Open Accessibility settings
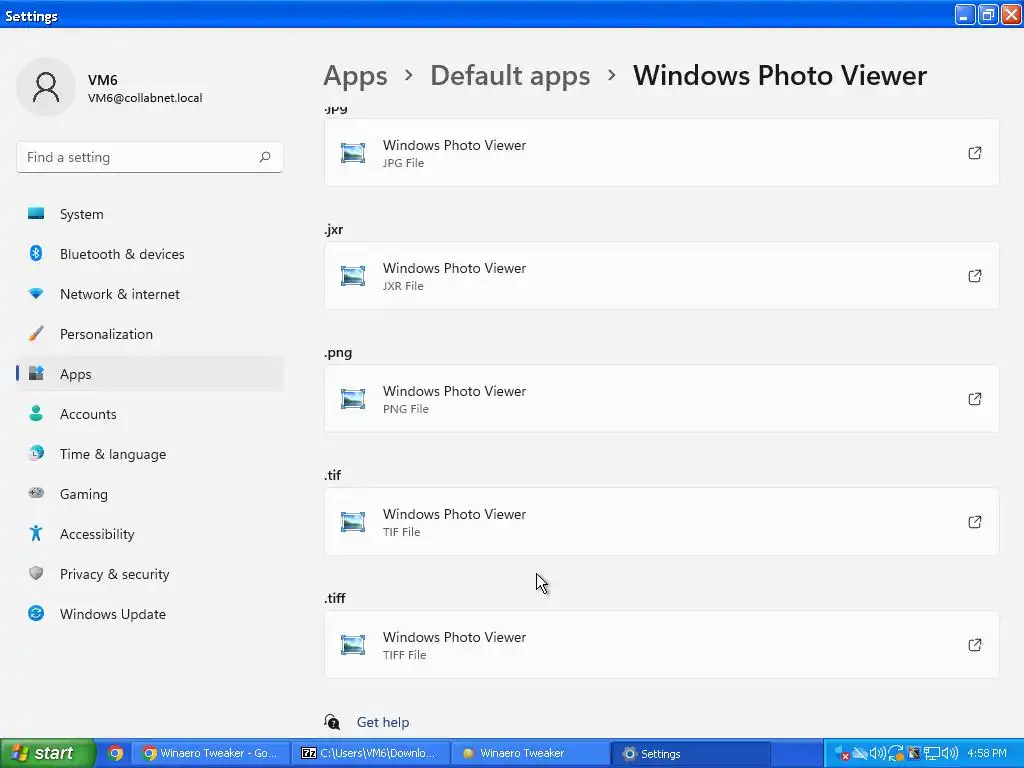The image size is (1024, 768). tap(150, 534)
